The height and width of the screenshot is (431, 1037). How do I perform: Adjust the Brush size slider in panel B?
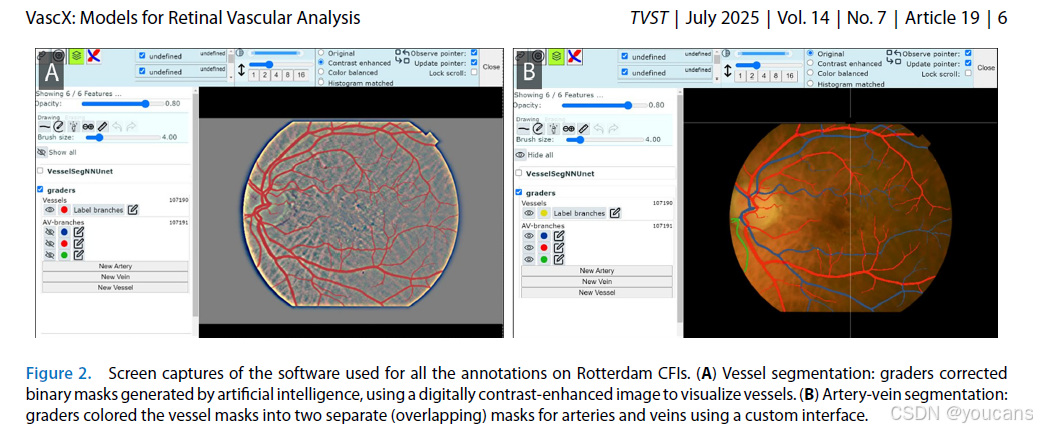point(604,139)
